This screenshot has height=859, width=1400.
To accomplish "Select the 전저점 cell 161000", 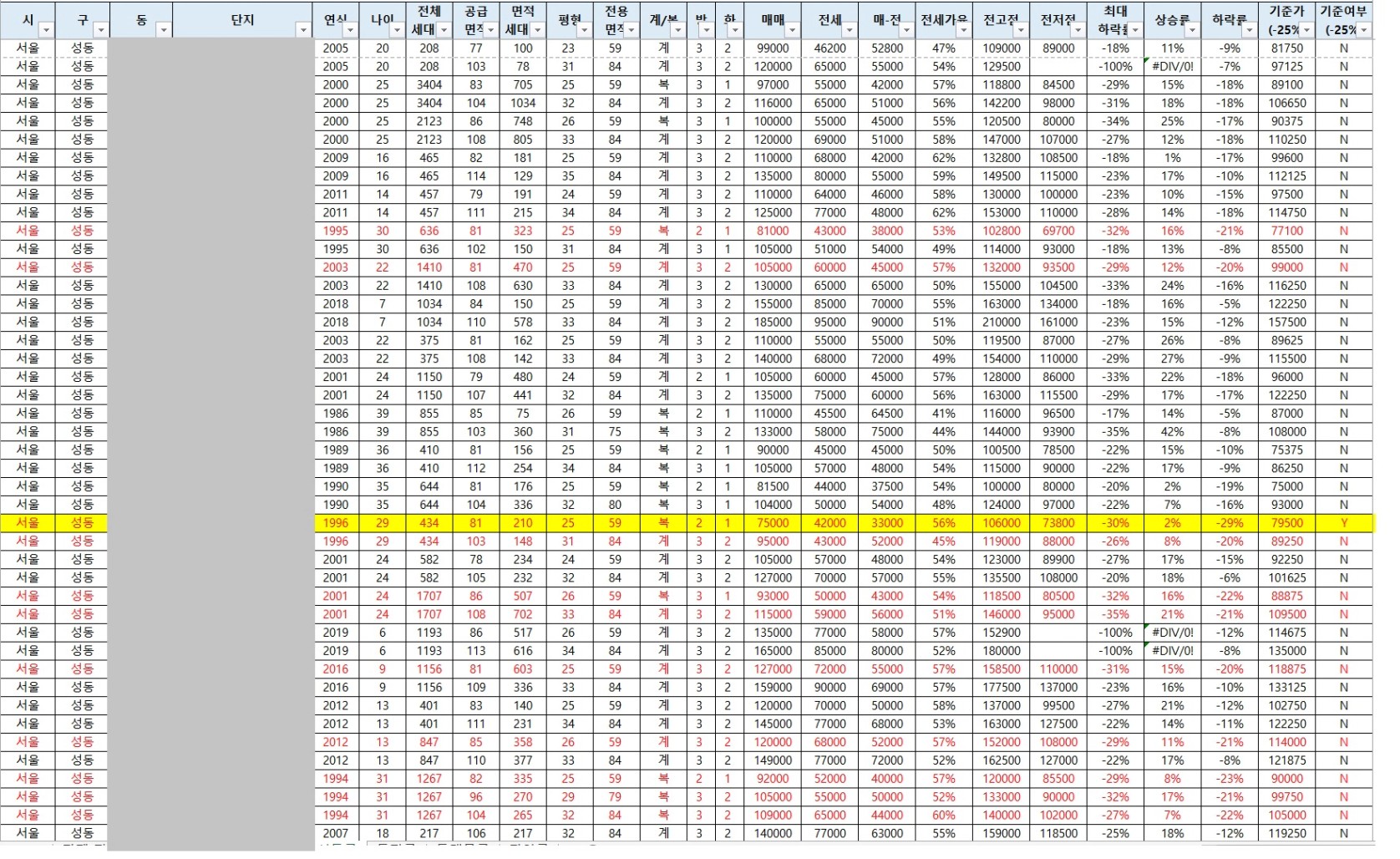I will point(1058,322).
